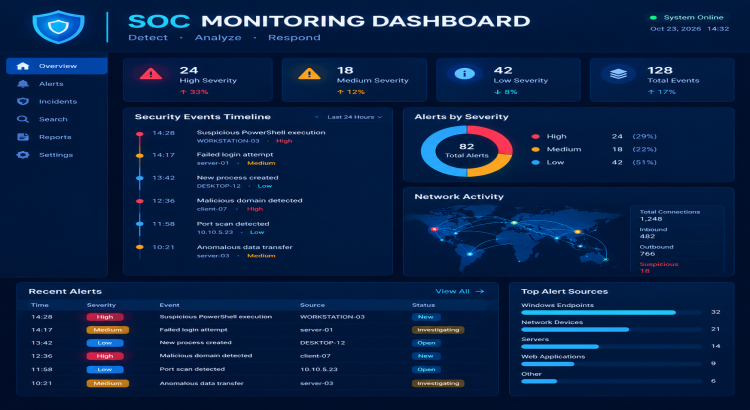Click the orange Medium Severity warning icon
Screen dimensions: 750x410
click(309, 74)
